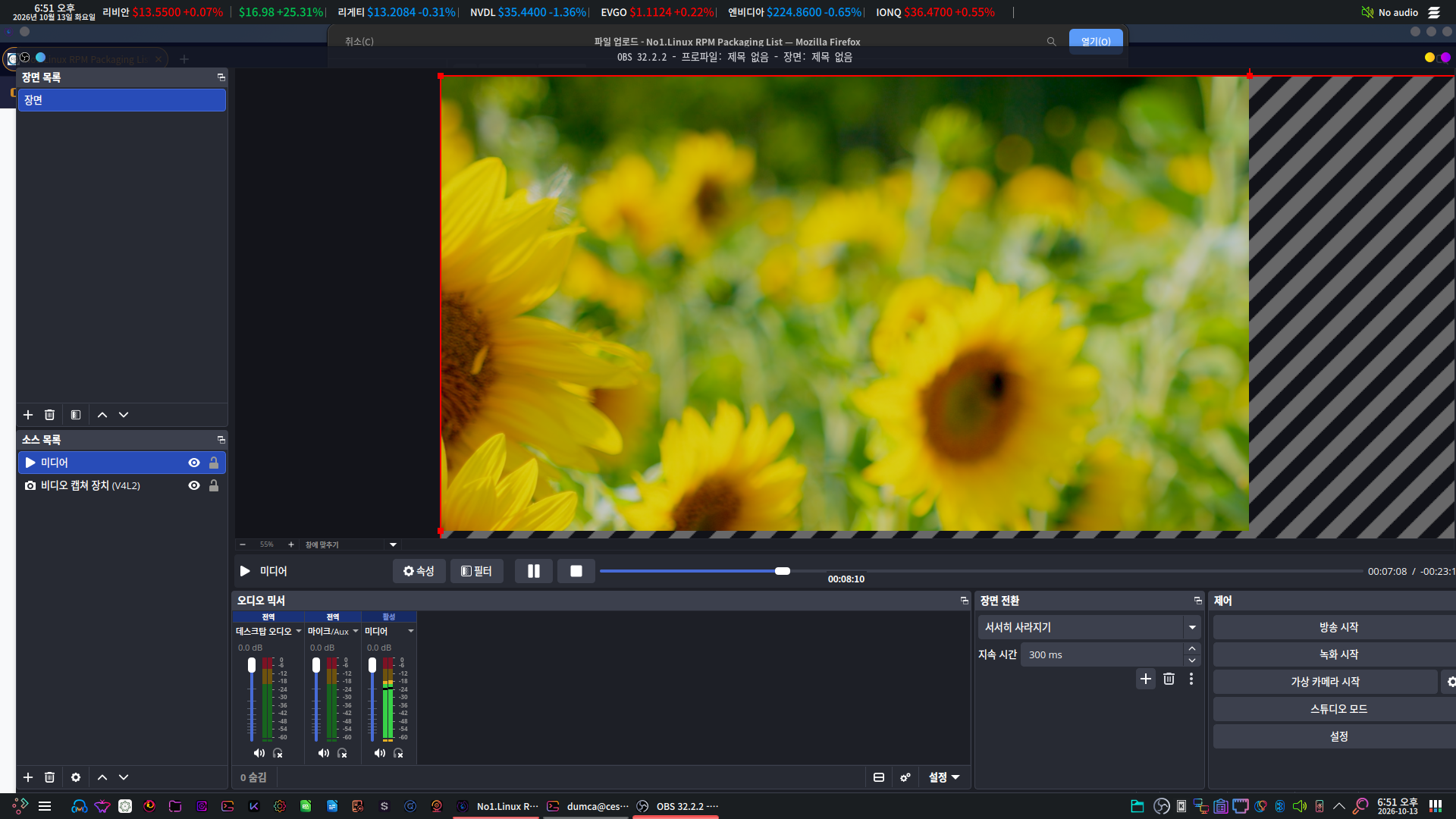1456x819 pixels.
Task: Hide the 미디어 source with the eye icon
Action: (x=194, y=463)
